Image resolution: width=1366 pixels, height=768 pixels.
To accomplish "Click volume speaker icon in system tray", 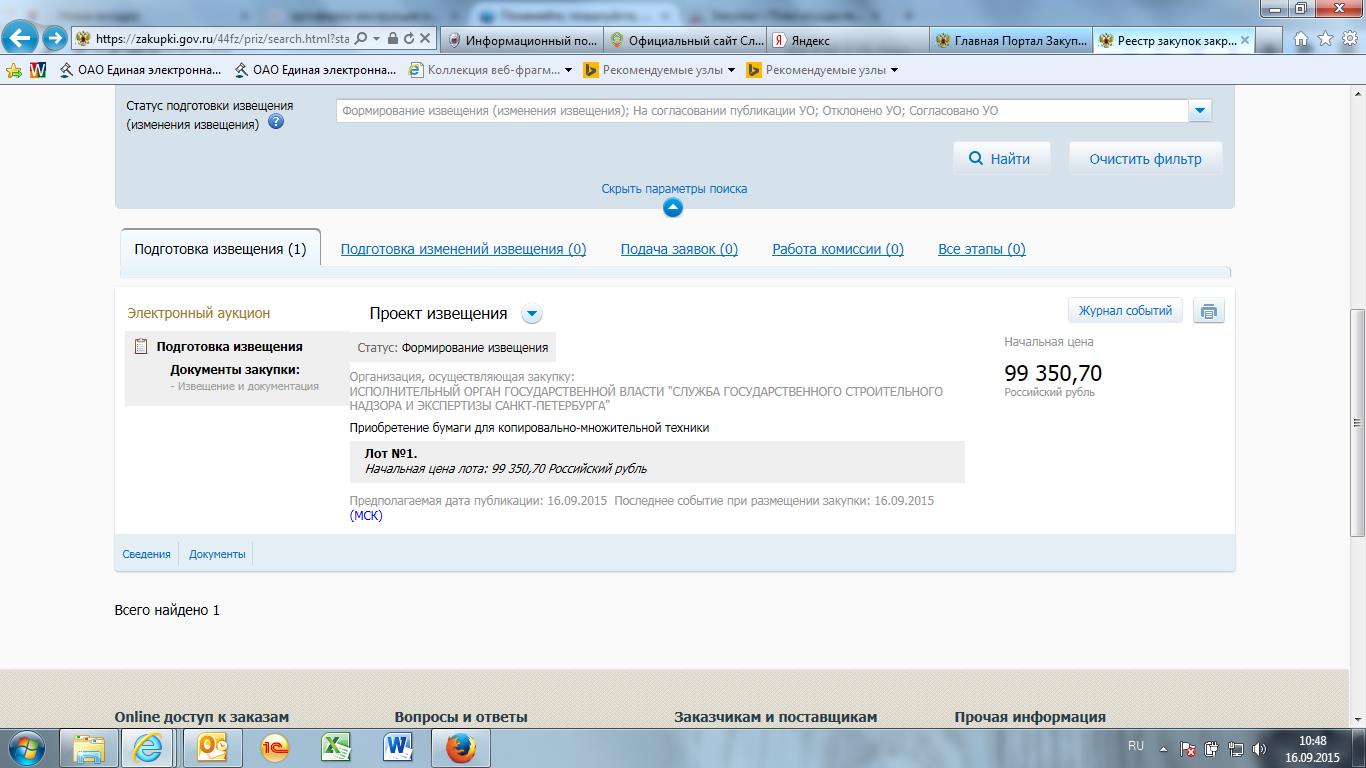I will click(x=1260, y=748).
